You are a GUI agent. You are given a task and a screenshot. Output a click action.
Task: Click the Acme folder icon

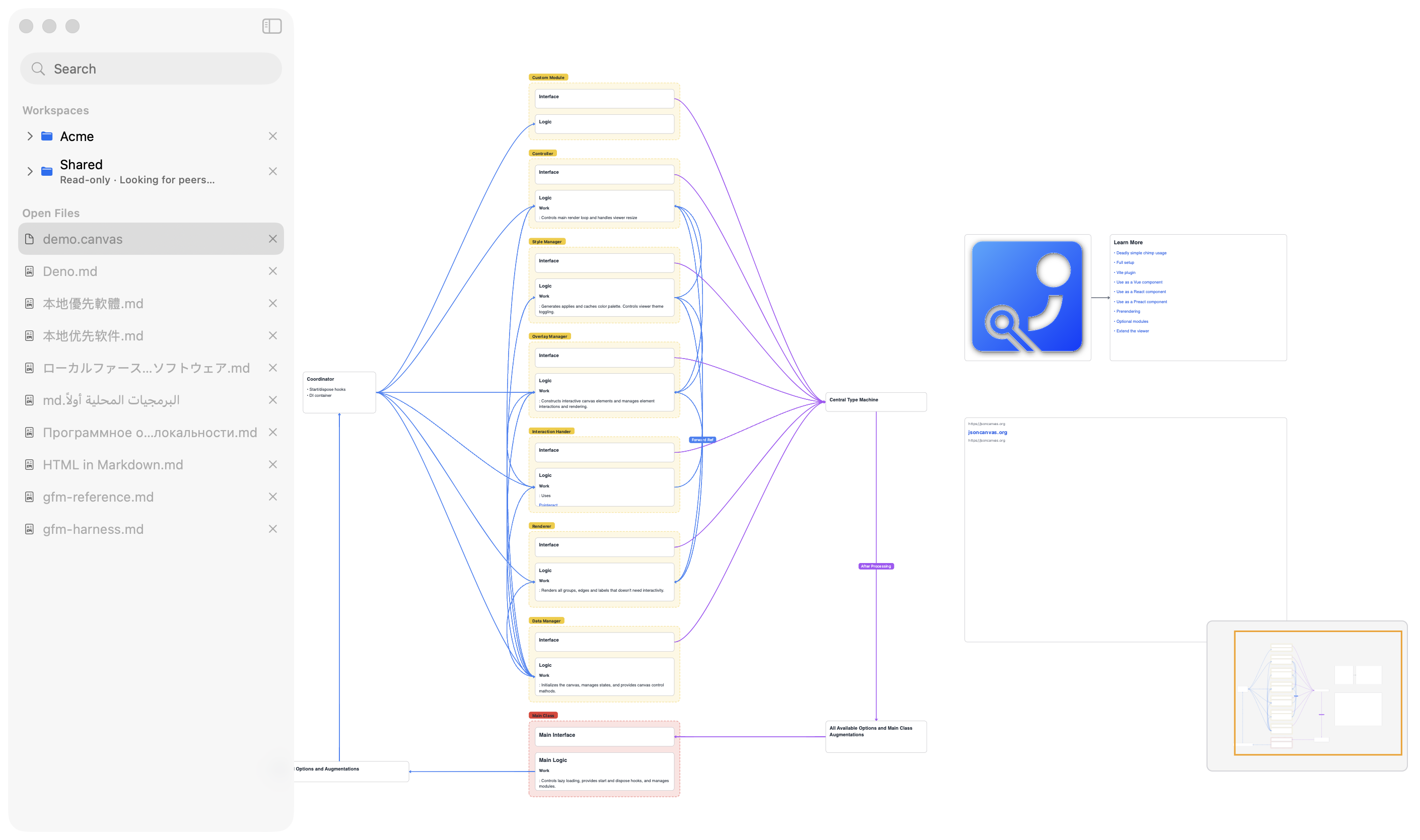(47, 136)
